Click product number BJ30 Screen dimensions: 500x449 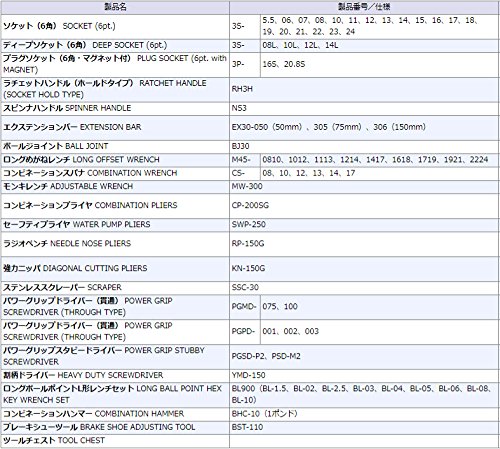click(364, 146)
